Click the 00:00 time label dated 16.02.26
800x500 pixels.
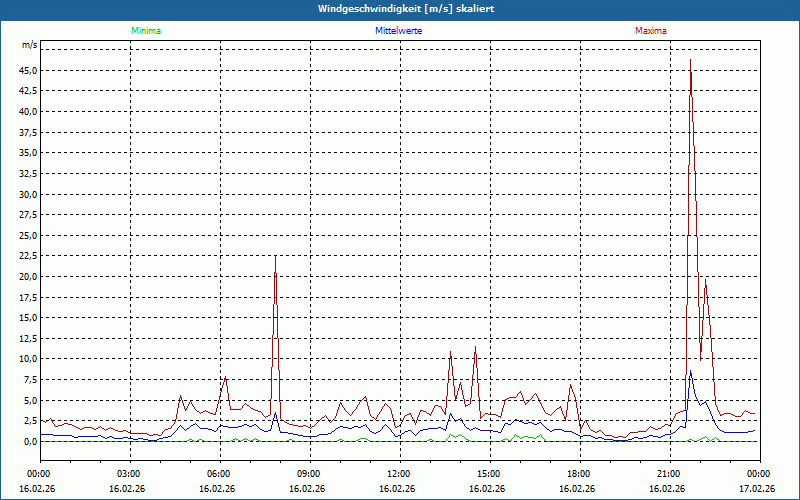(x=37, y=474)
